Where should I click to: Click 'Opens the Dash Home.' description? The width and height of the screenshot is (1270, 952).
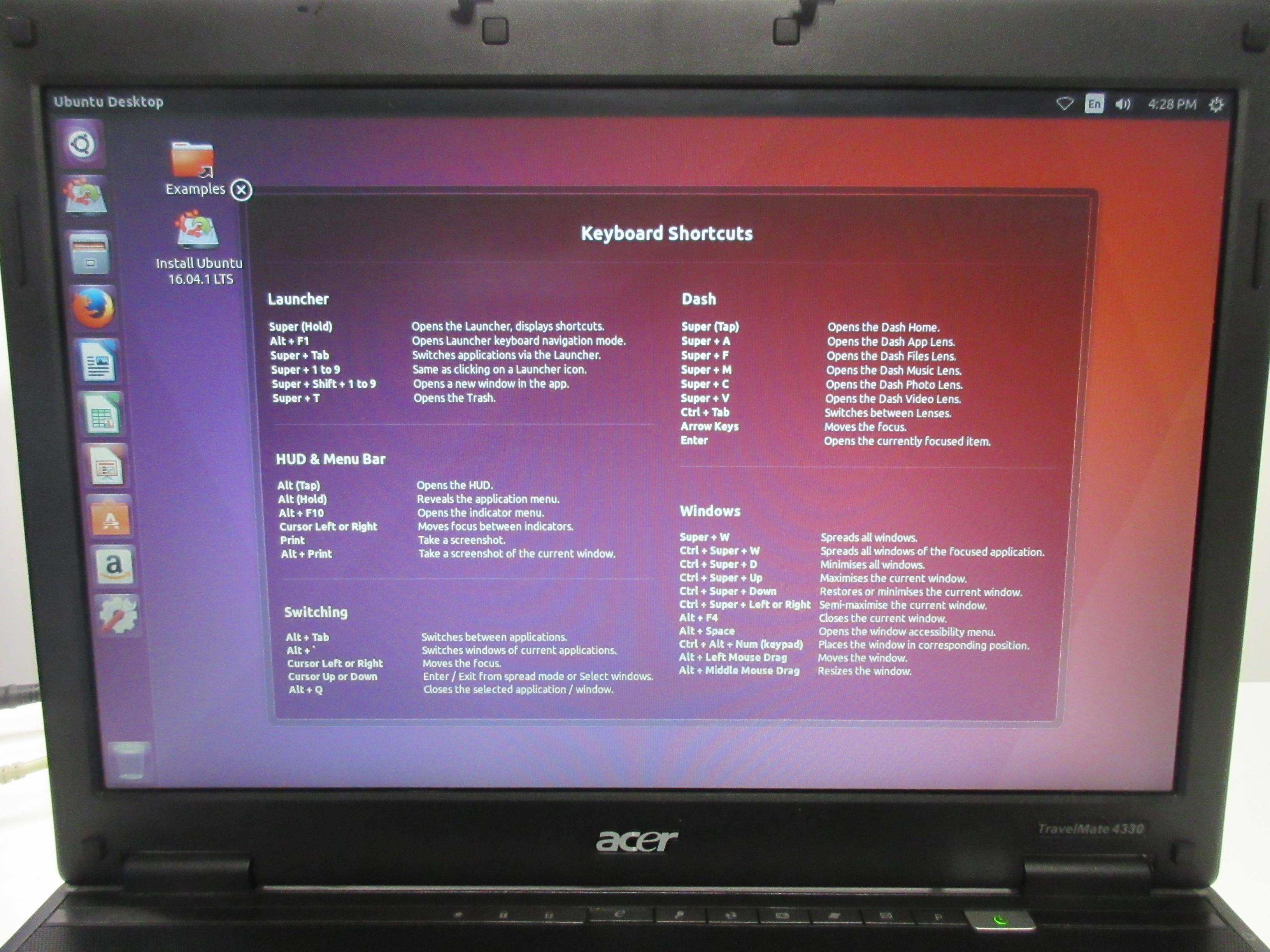884,327
